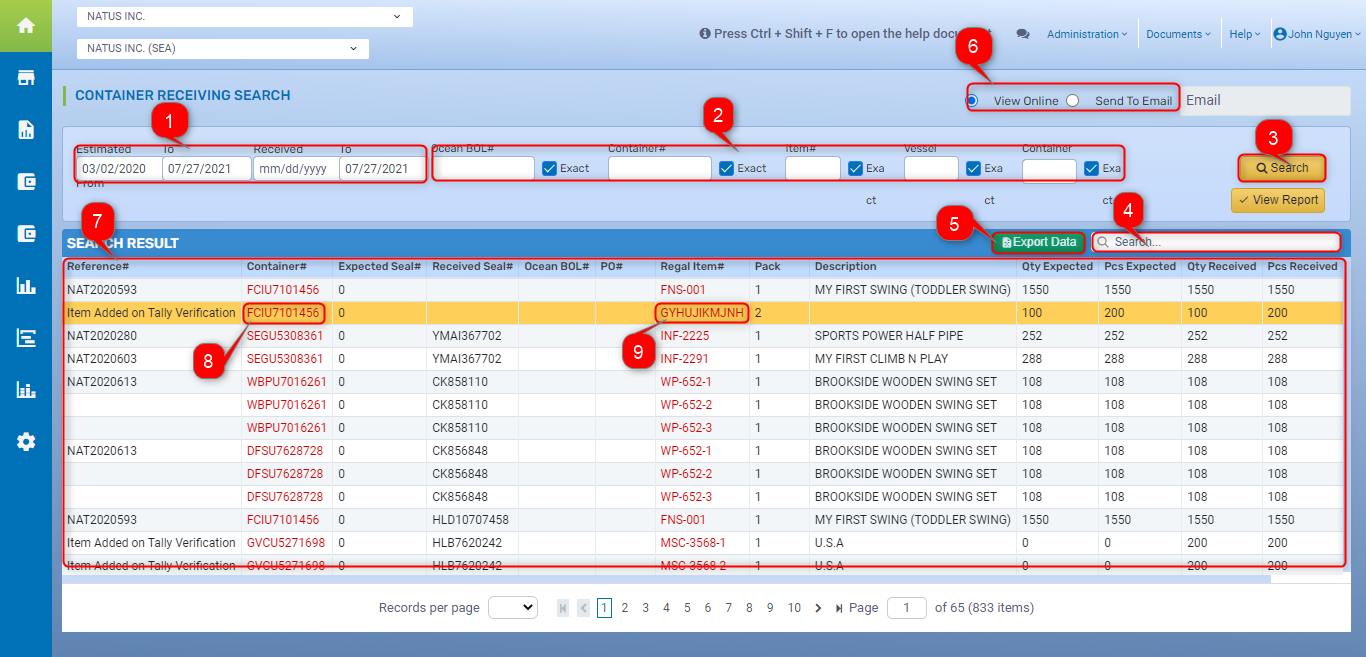Open the document report icon in sidebar
The height and width of the screenshot is (657, 1366).
click(x=26, y=129)
